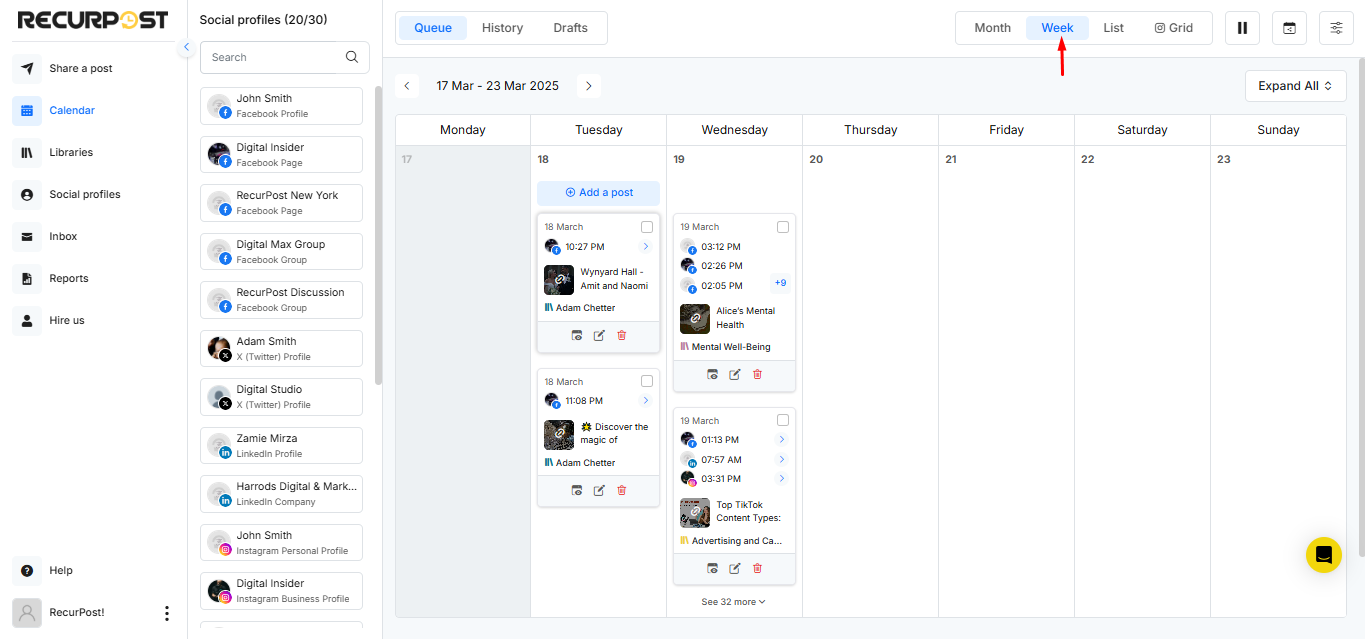Expand the 03:31 PM entry chevron

pyautogui.click(x=782, y=479)
